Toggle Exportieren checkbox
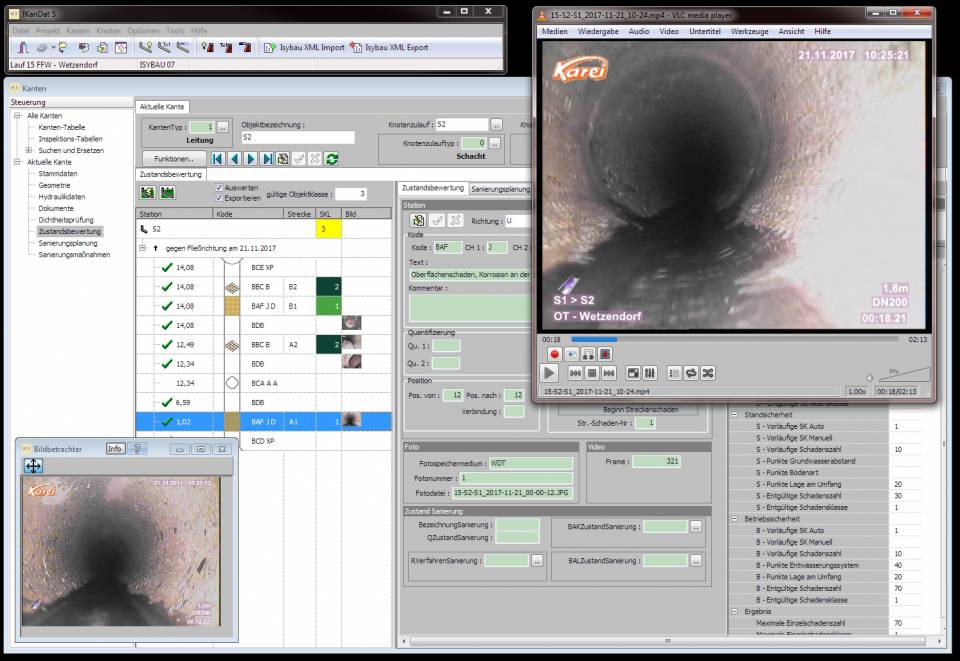Viewport: 960px width, 661px height. coord(219,198)
